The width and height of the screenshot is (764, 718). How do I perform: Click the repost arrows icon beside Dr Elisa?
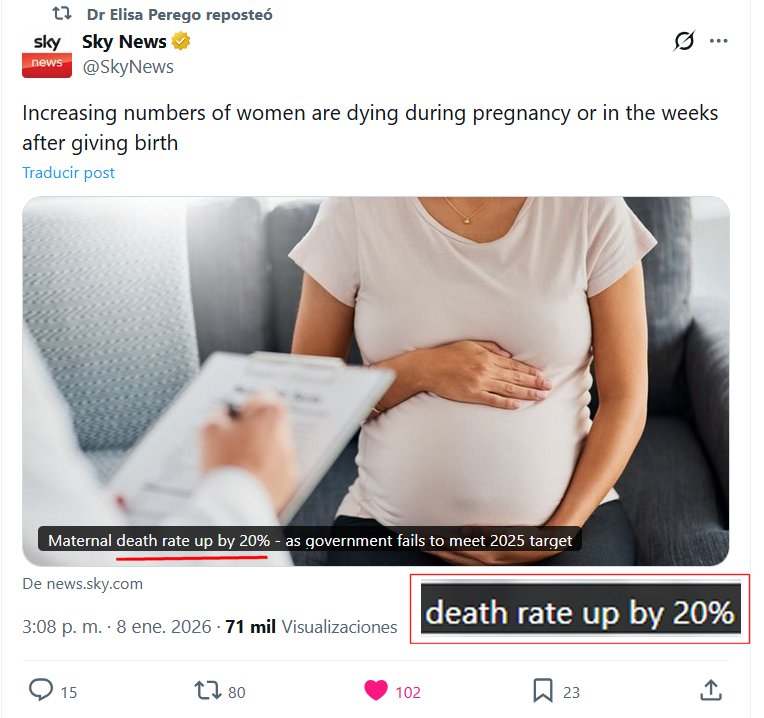click(62, 14)
